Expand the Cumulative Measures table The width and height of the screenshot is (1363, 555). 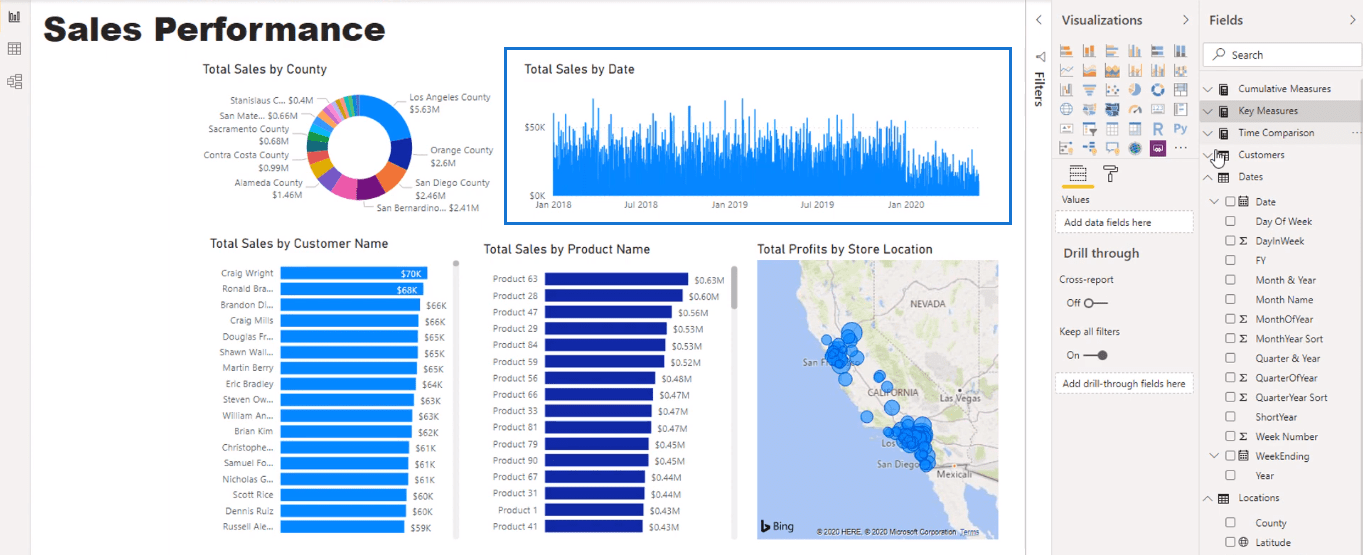click(1208, 89)
